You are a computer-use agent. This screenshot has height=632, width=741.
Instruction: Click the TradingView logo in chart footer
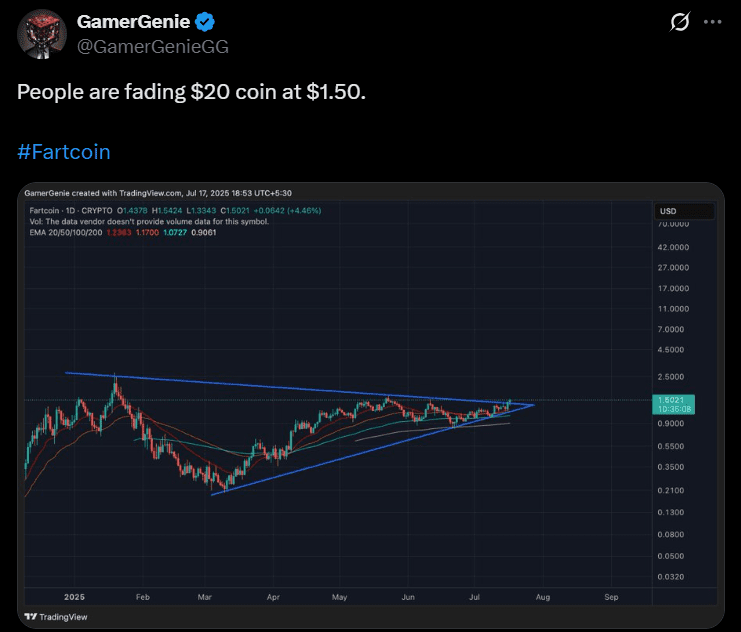pos(56,617)
